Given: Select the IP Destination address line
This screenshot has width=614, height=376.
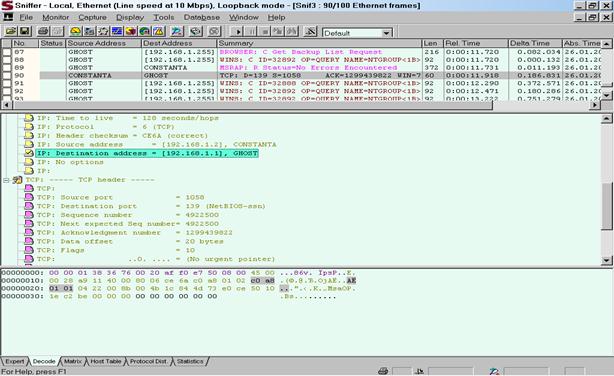Looking at the screenshot, I should point(148,153).
